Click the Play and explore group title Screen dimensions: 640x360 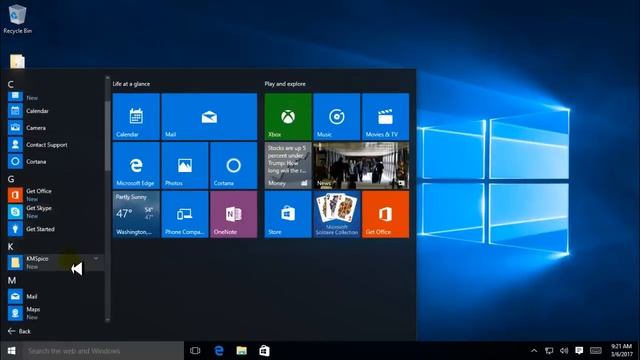[285, 84]
